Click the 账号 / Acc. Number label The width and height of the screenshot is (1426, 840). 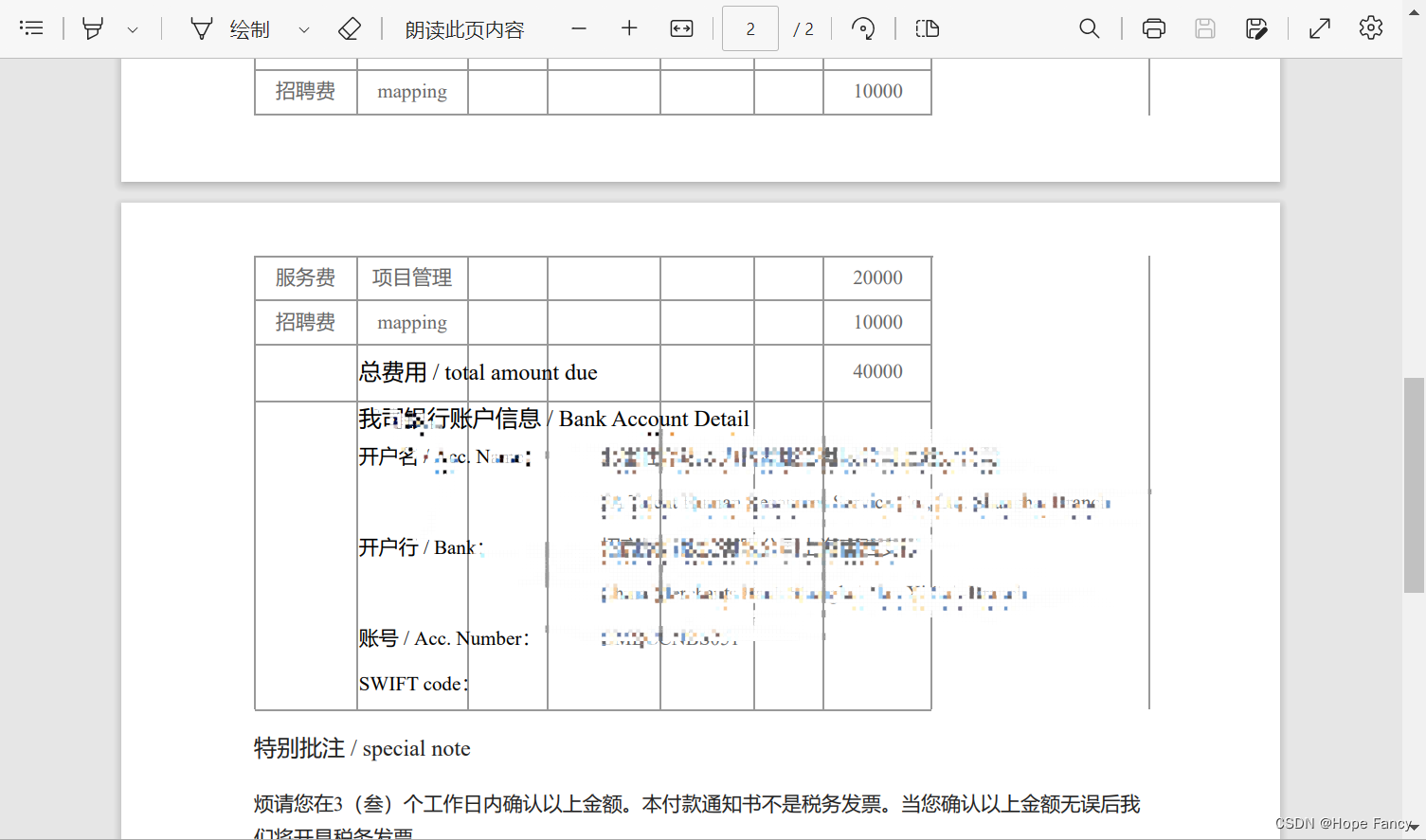443,638
